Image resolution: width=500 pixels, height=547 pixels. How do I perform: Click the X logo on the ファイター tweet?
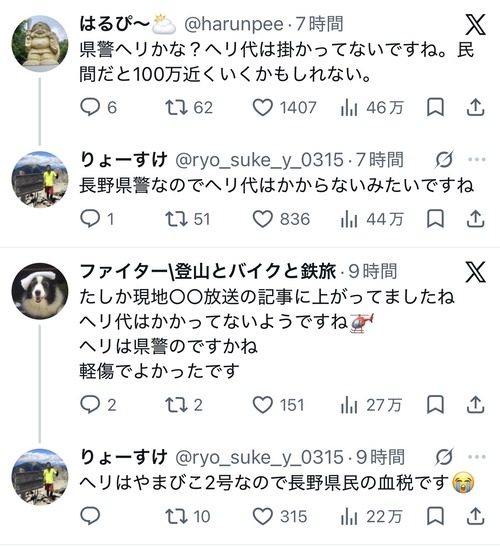pyautogui.click(x=475, y=272)
